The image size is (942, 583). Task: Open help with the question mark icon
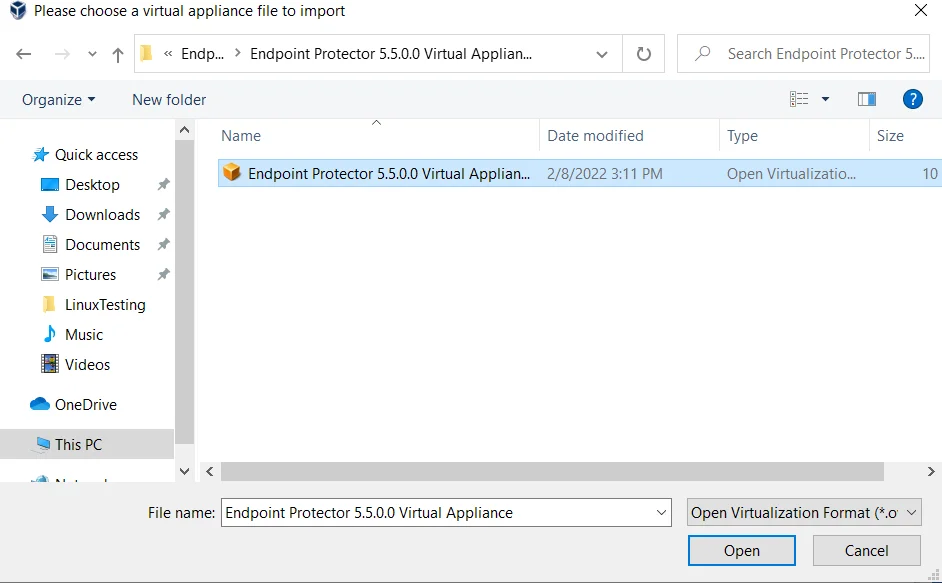[913, 99]
